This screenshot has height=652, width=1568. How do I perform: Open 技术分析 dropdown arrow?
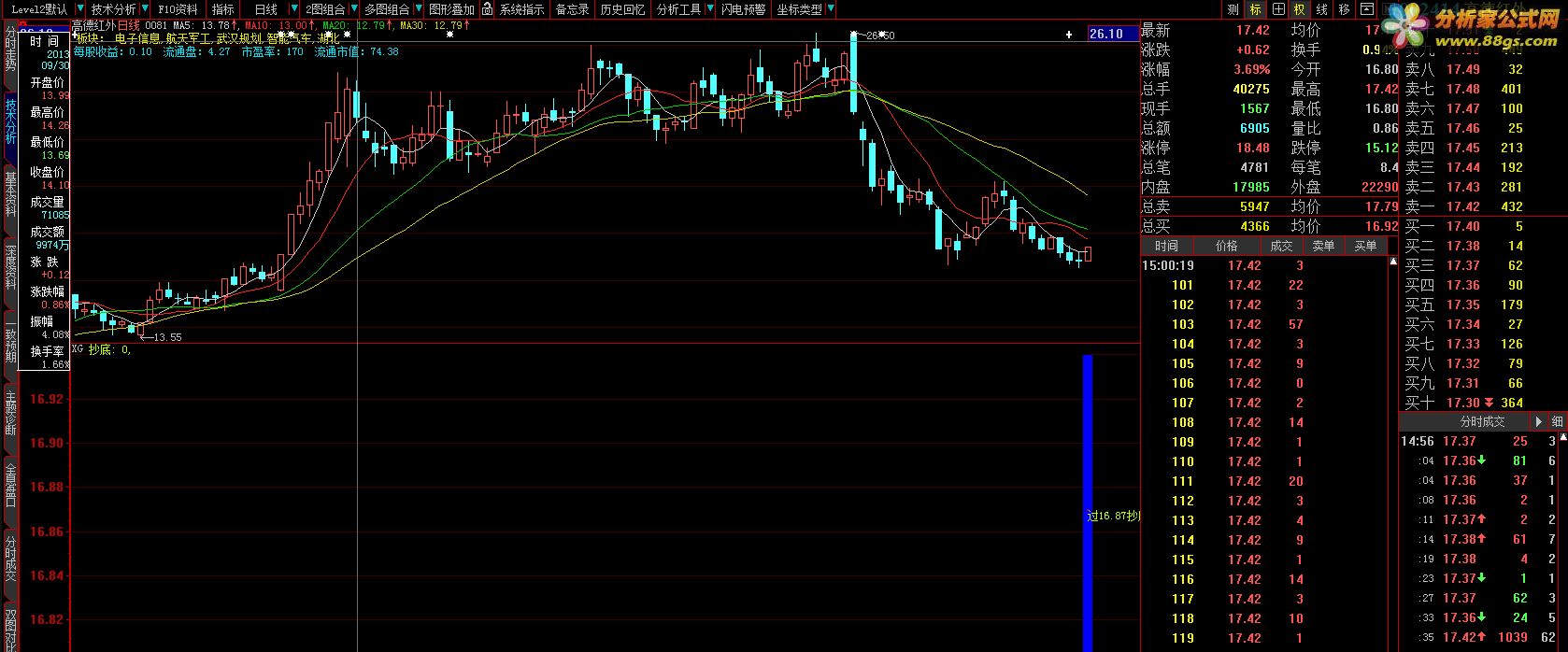click(143, 9)
